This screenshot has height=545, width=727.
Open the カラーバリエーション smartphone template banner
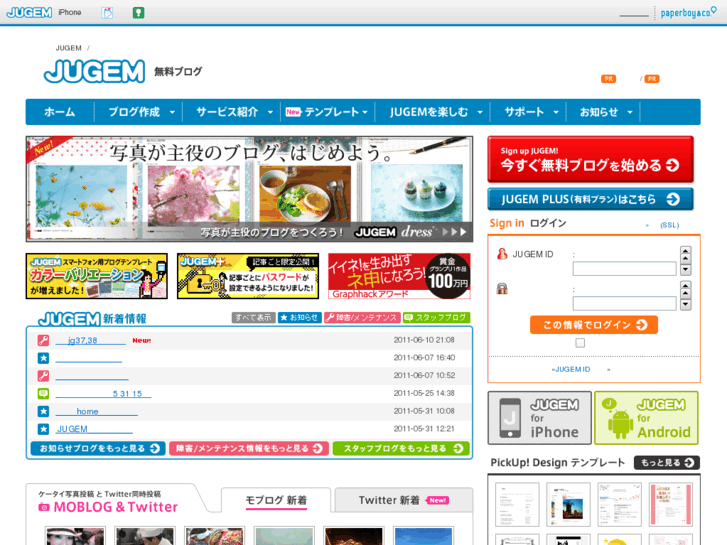(x=96, y=276)
